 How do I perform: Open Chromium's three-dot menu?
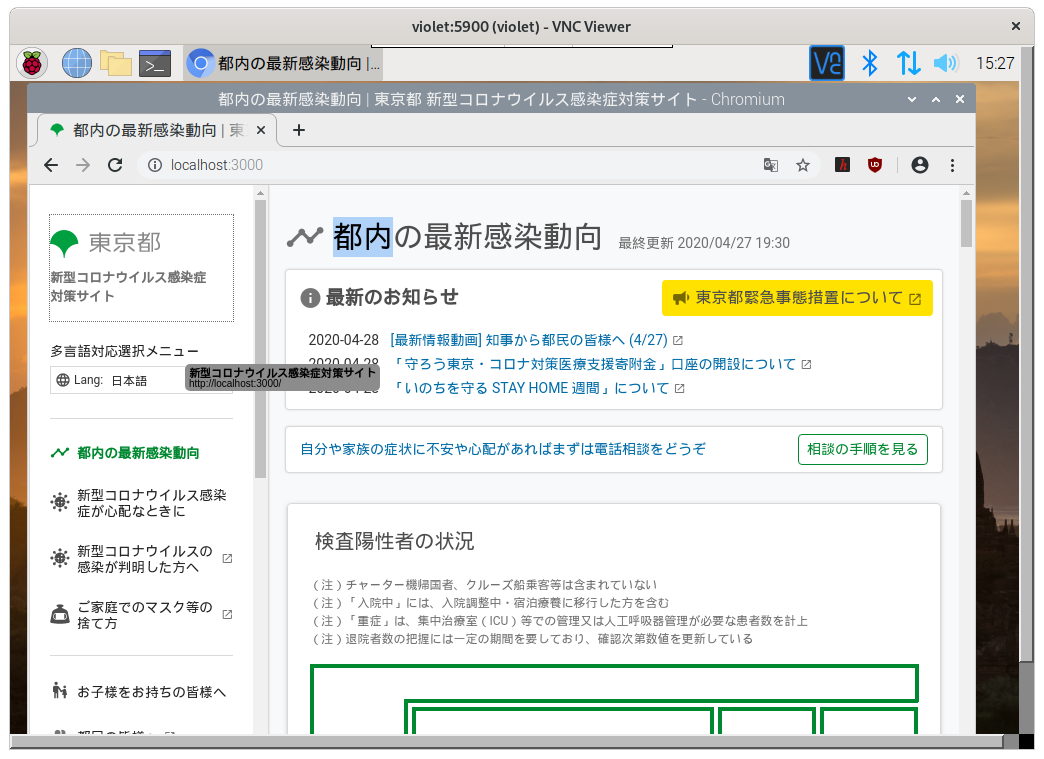click(x=952, y=165)
